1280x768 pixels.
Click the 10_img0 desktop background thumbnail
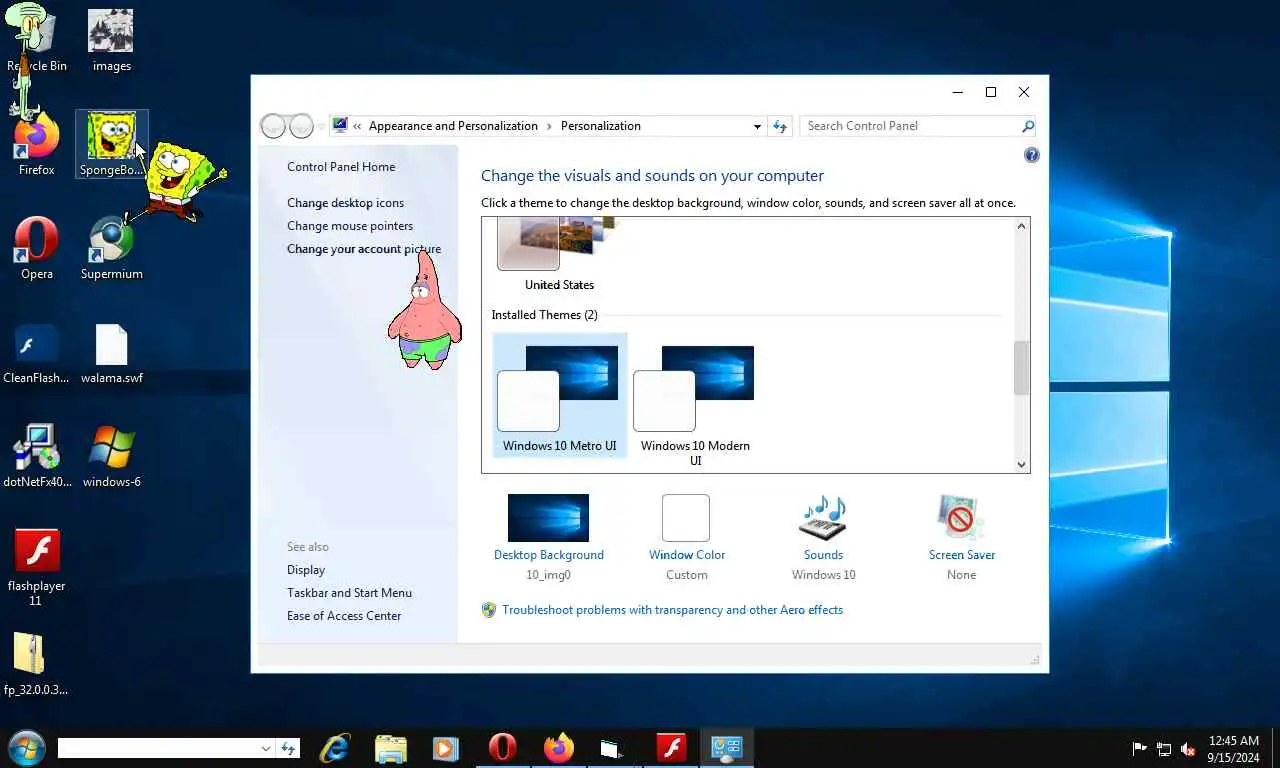[548, 518]
